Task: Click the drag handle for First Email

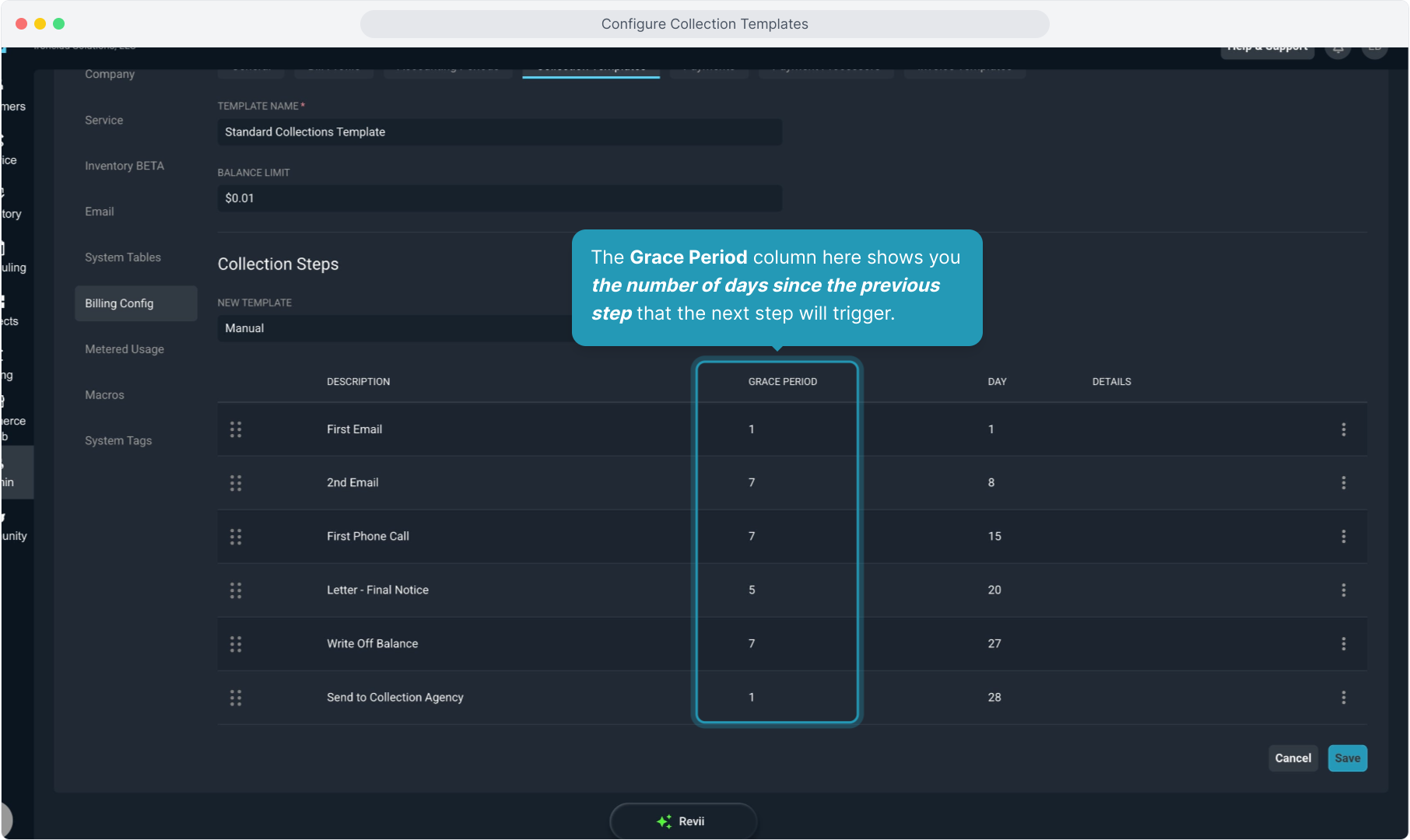Action: pos(236,429)
